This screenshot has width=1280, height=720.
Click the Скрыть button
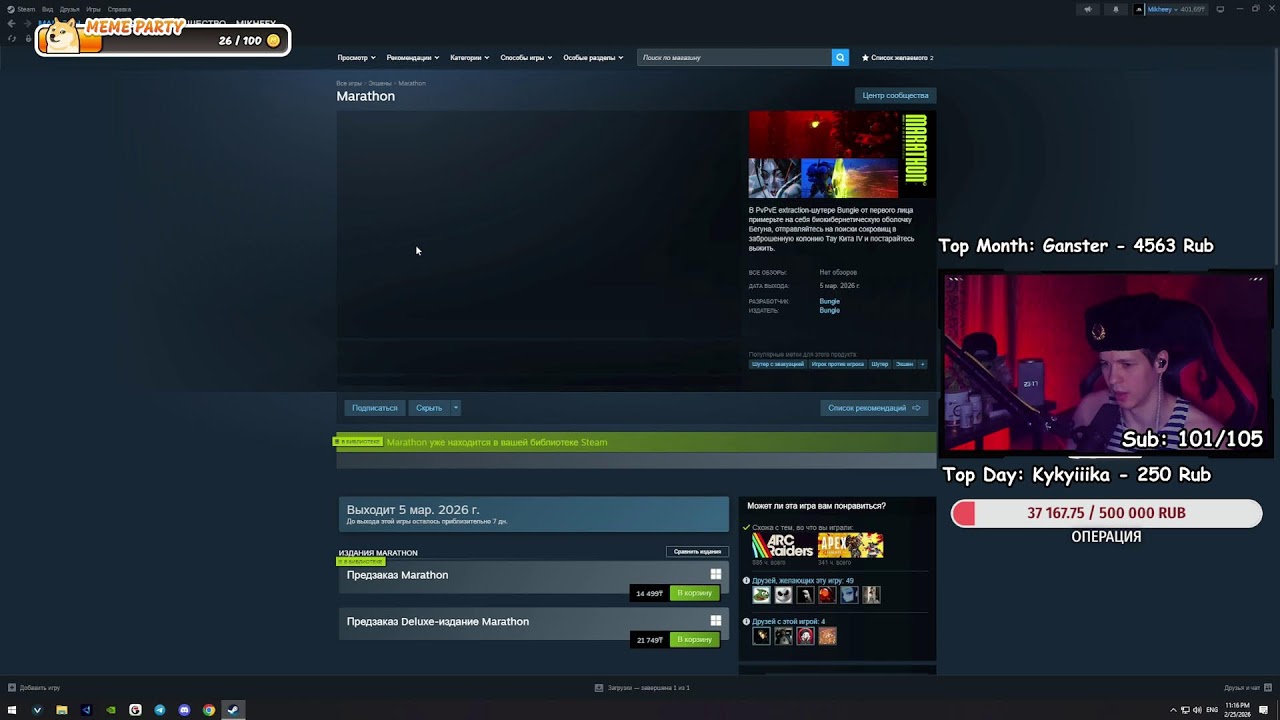[x=429, y=408]
